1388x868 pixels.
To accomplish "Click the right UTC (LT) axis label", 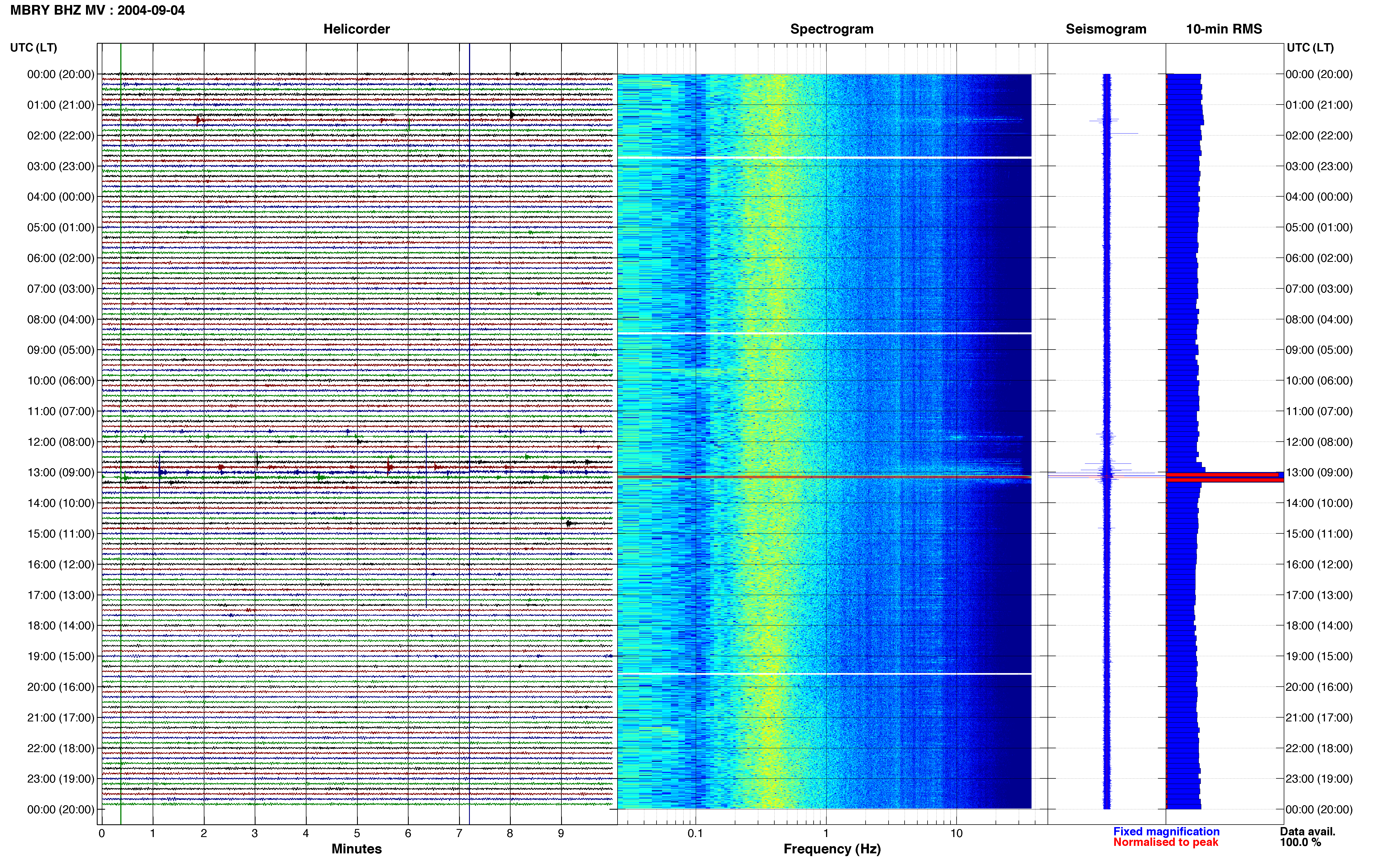I will 1311,48.
